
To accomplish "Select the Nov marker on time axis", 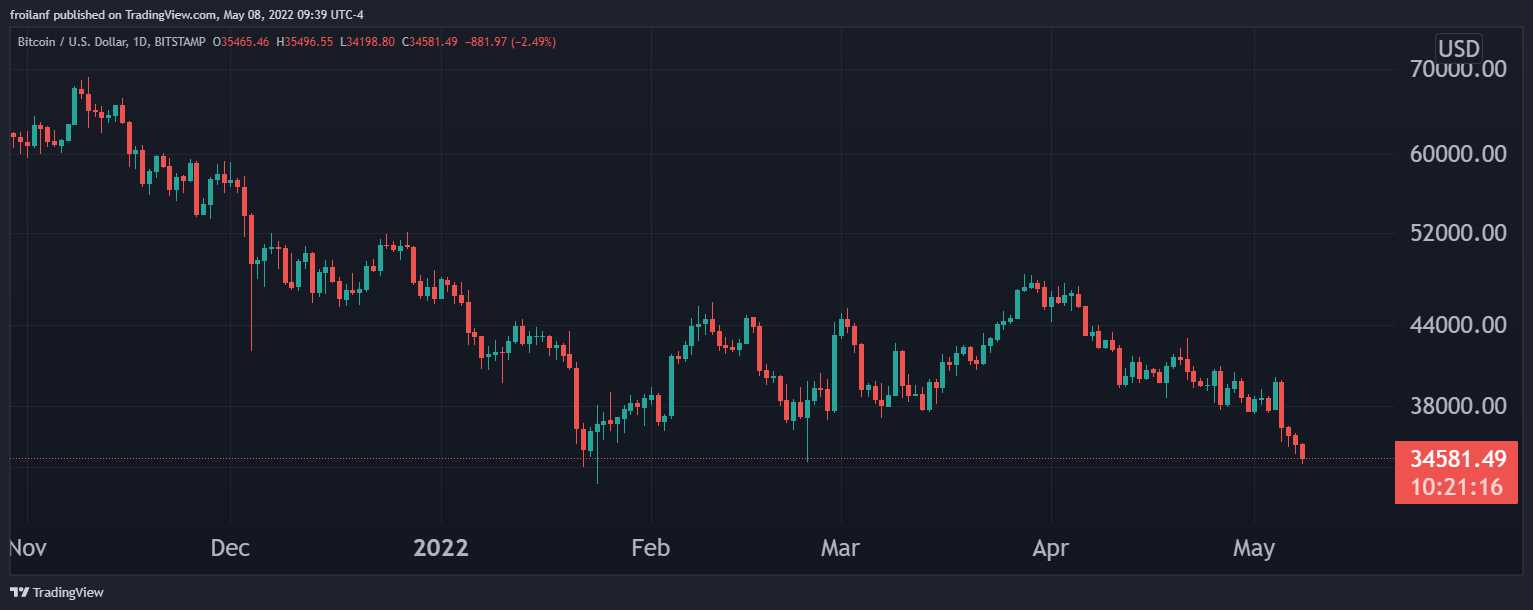I will click(x=28, y=548).
